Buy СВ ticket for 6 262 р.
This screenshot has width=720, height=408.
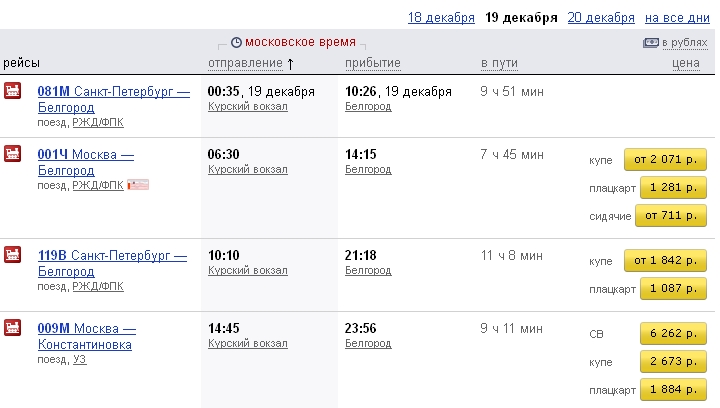point(673,334)
